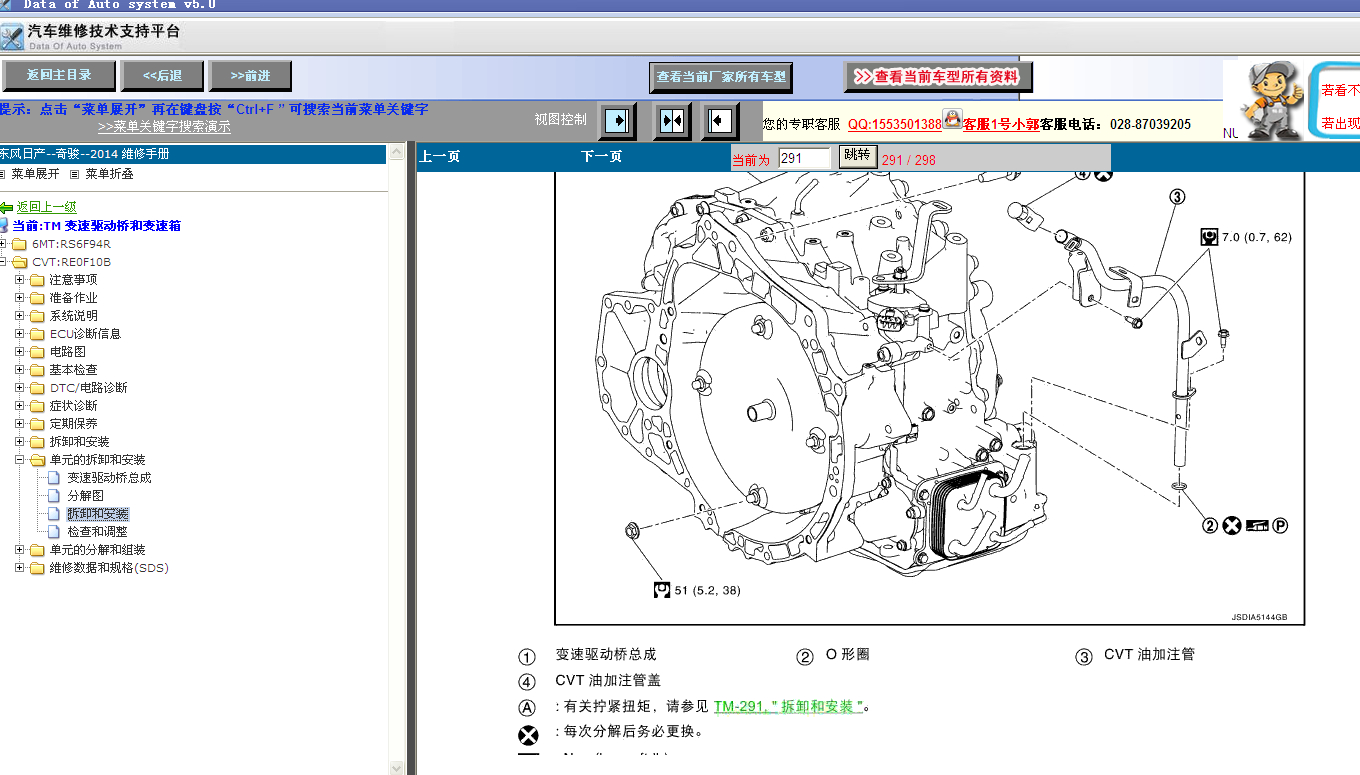Click view control icon with right-pointing arrow
Screen dimensions: 1360x775
pos(618,121)
